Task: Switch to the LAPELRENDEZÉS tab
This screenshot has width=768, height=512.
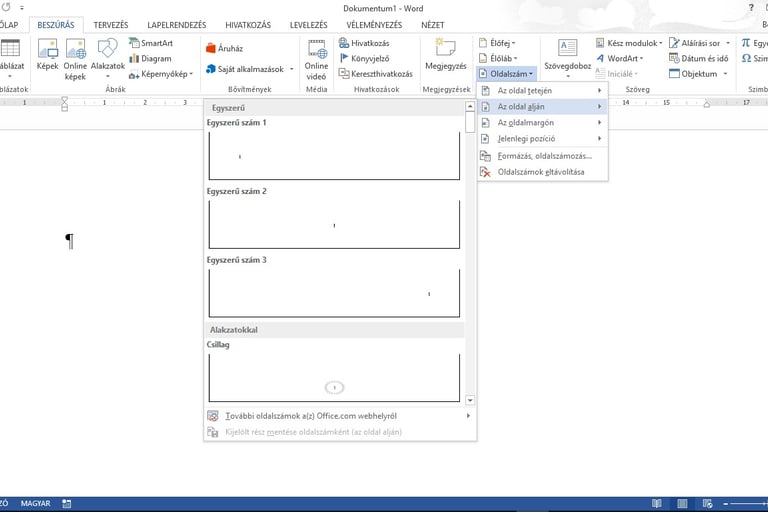Action: [x=177, y=24]
